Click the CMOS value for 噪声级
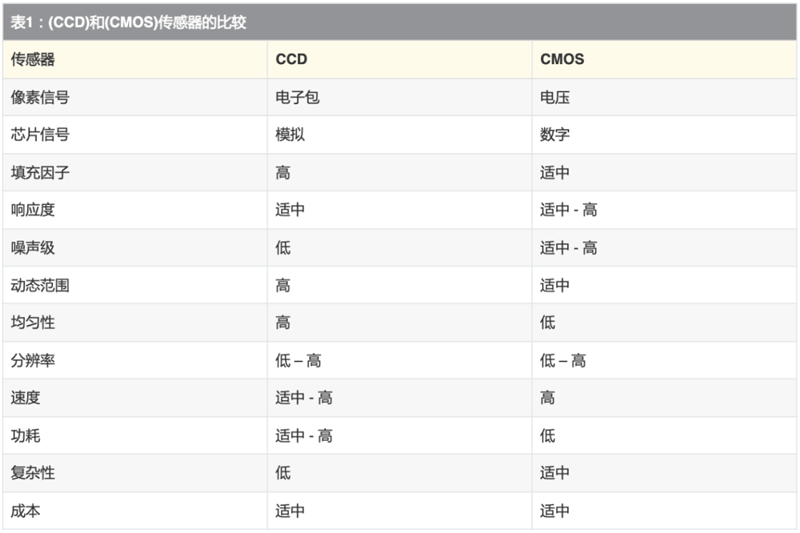The height and width of the screenshot is (533, 800). 568,248
